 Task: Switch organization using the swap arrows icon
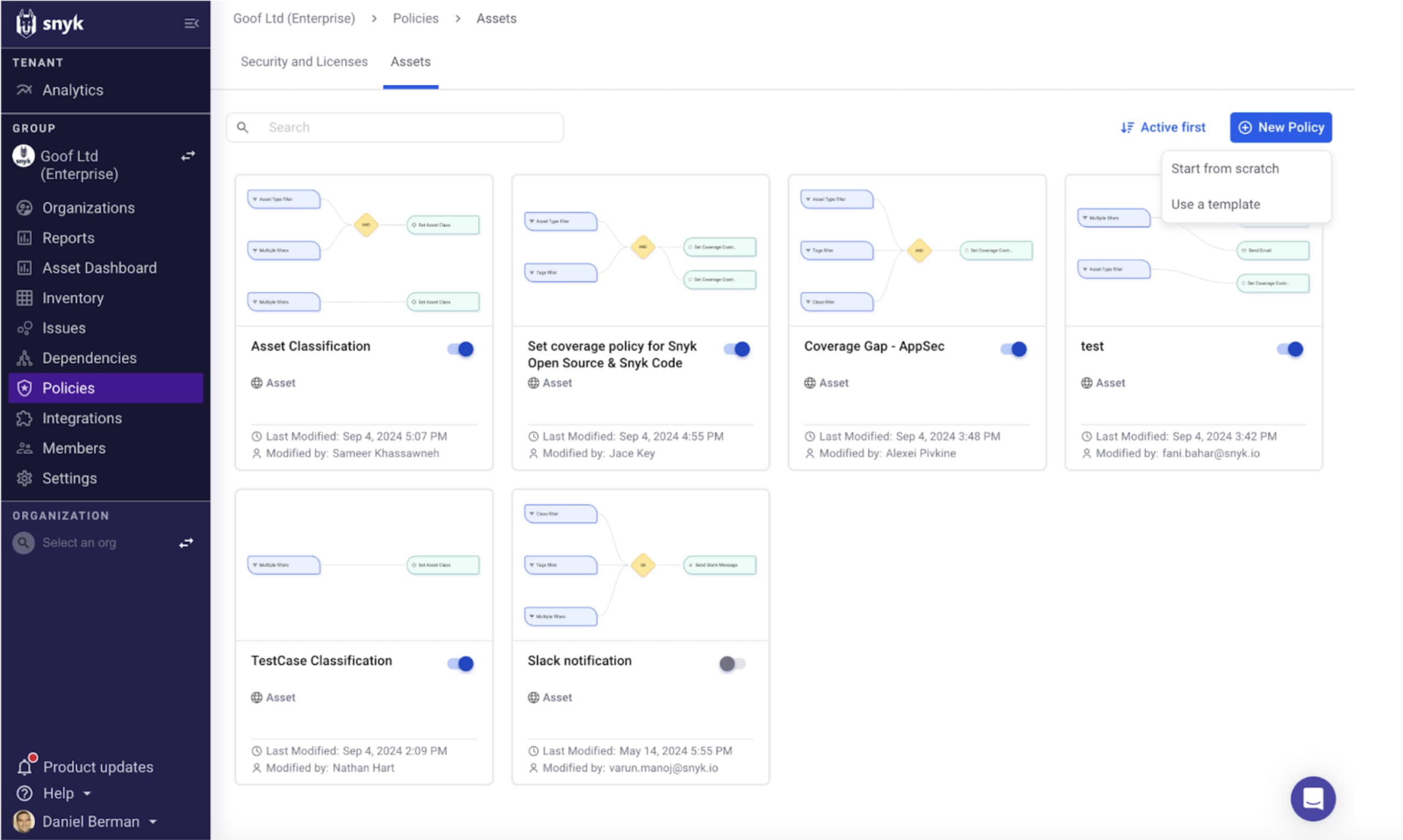pos(186,543)
